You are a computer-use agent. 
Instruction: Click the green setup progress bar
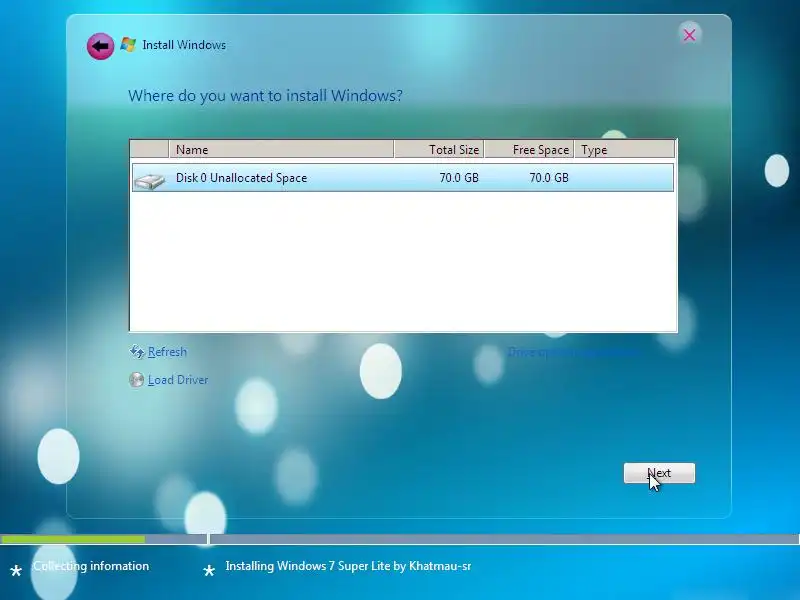[73, 539]
